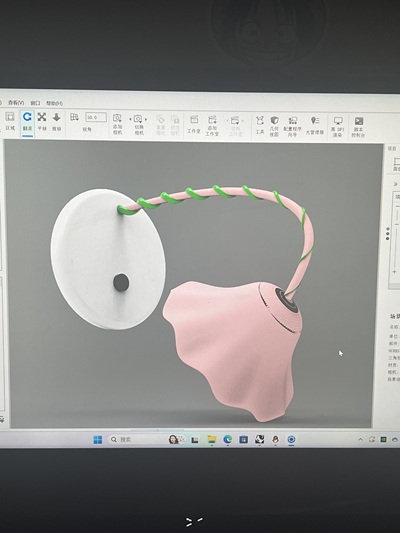Go to previous camera with left arrow

pos(130,119)
